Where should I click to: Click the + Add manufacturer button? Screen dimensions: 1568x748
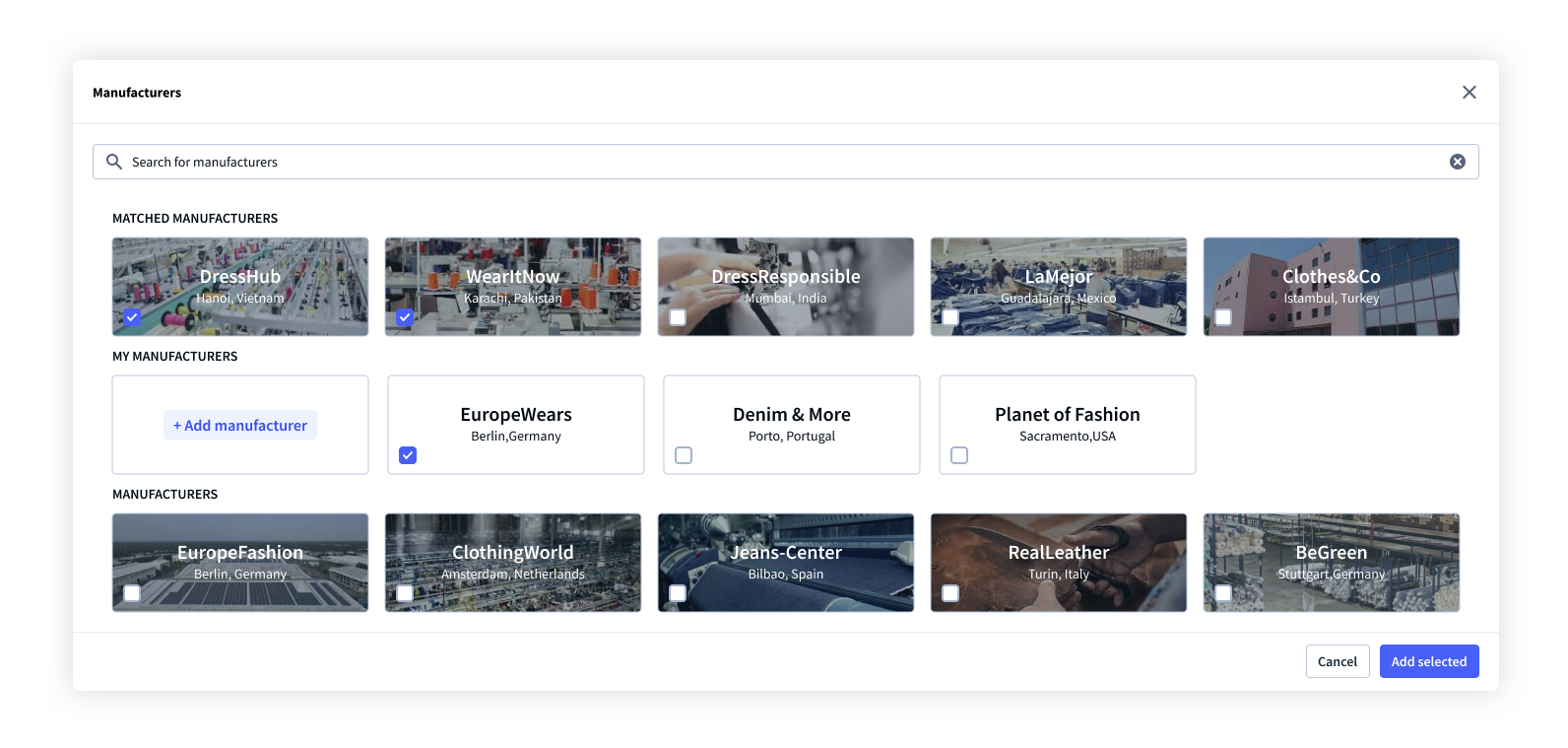(x=240, y=425)
